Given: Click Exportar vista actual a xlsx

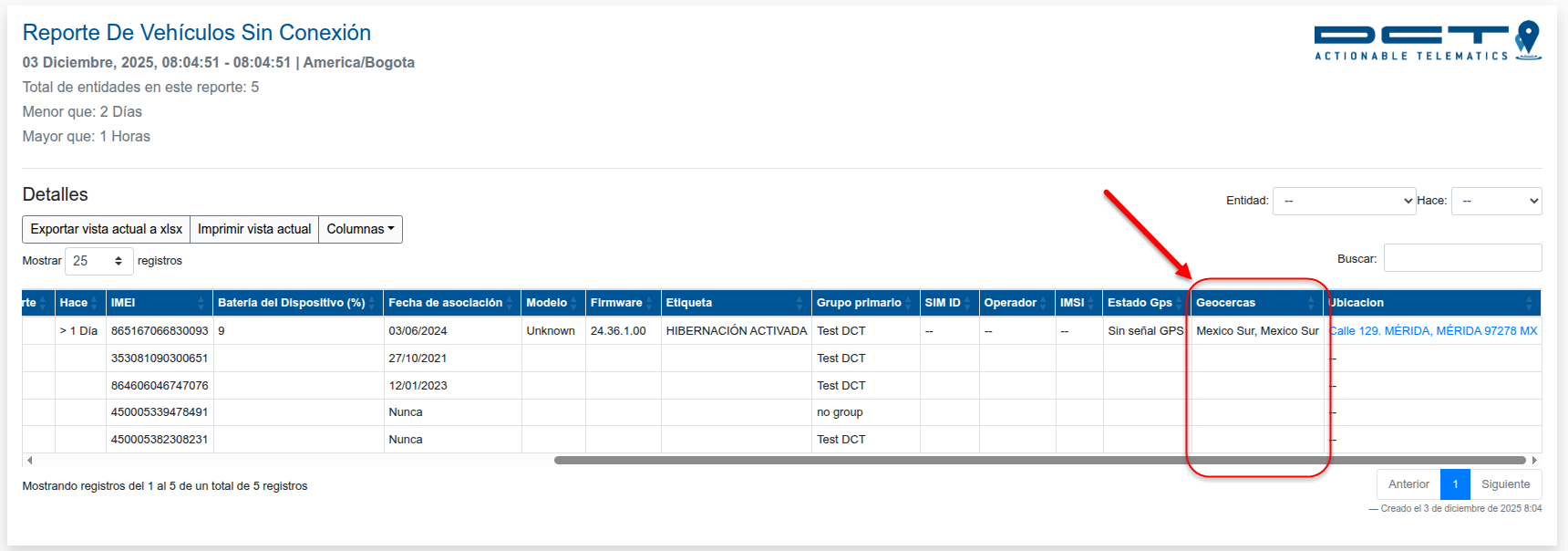Looking at the screenshot, I should (x=106, y=229).
